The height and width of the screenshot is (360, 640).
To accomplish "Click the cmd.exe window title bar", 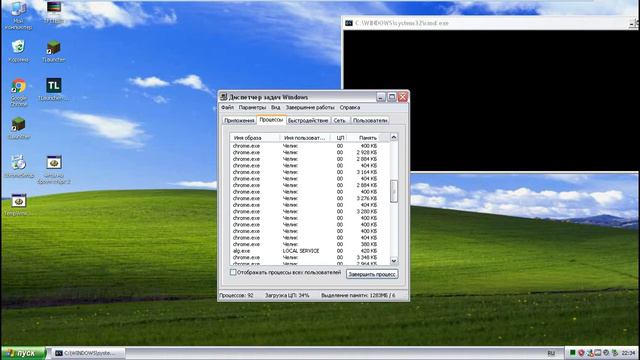I will [x=490, y=23].
